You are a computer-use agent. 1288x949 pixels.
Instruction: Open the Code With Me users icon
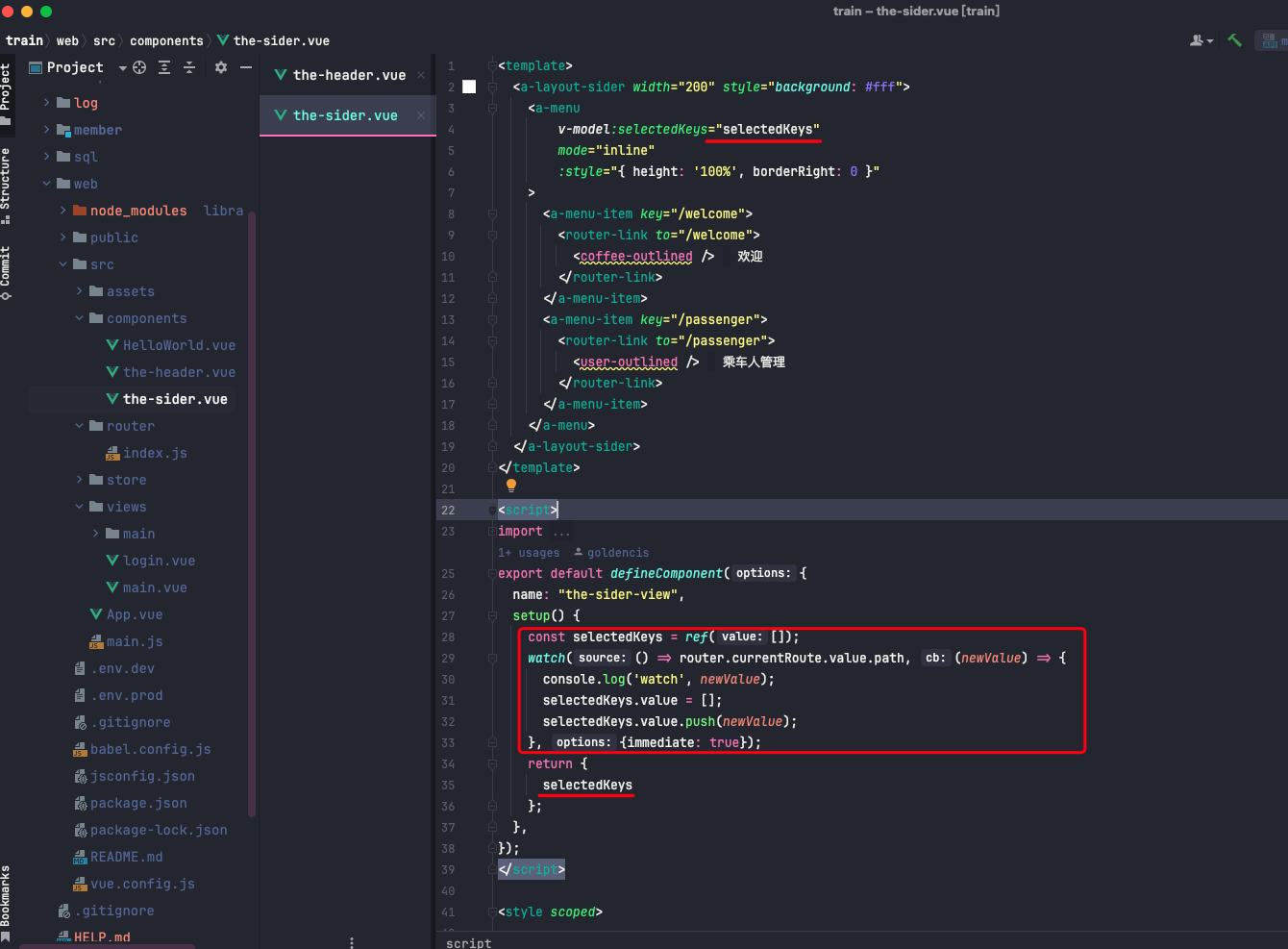(x=1197, y=40)
